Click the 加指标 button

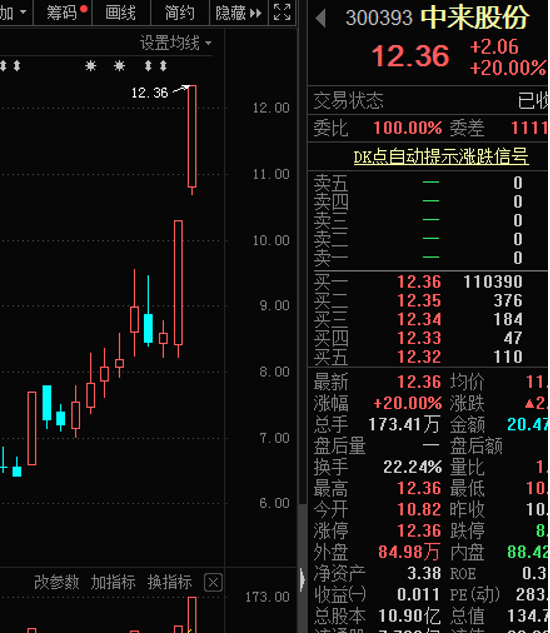click(x=113, y=582)
